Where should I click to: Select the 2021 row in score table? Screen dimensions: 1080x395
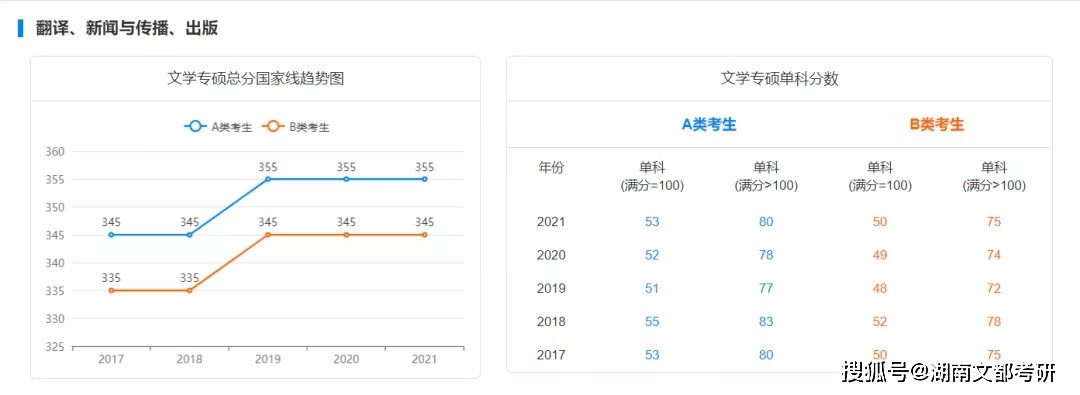(x=780, y=222)
